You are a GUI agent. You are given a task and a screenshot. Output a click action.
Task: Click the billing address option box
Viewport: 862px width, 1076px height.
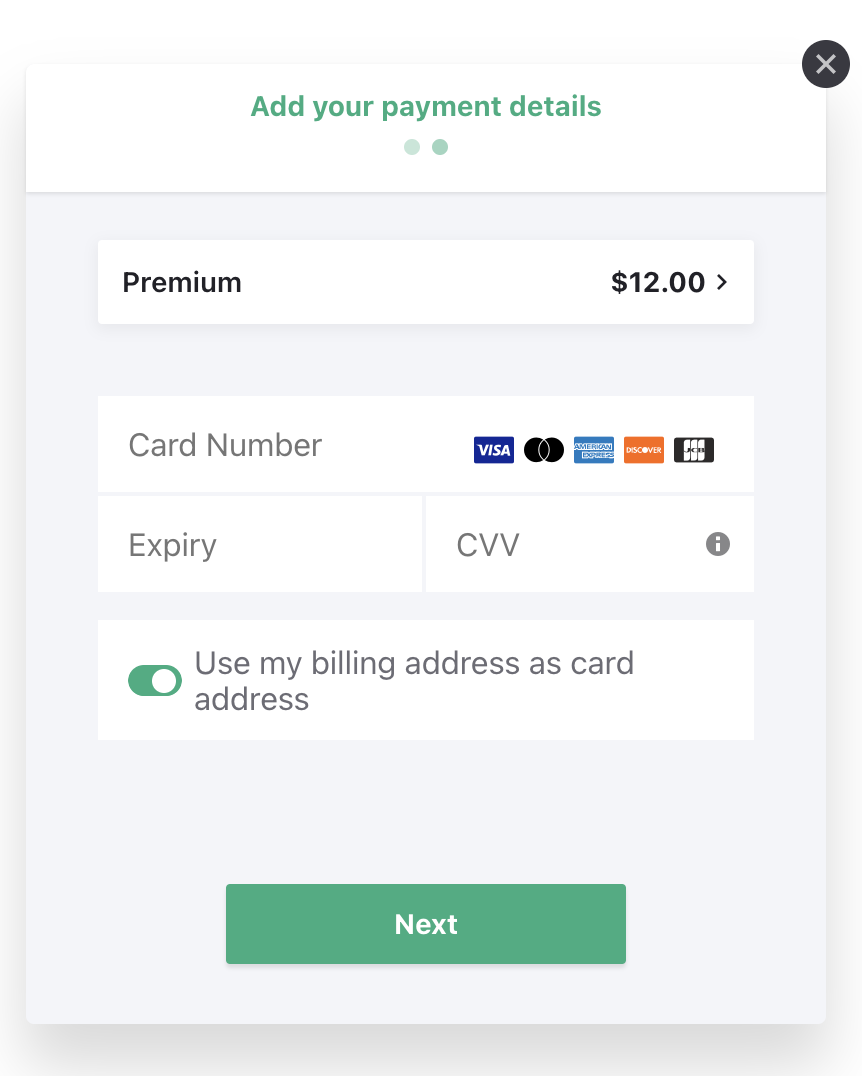[426, 680]
